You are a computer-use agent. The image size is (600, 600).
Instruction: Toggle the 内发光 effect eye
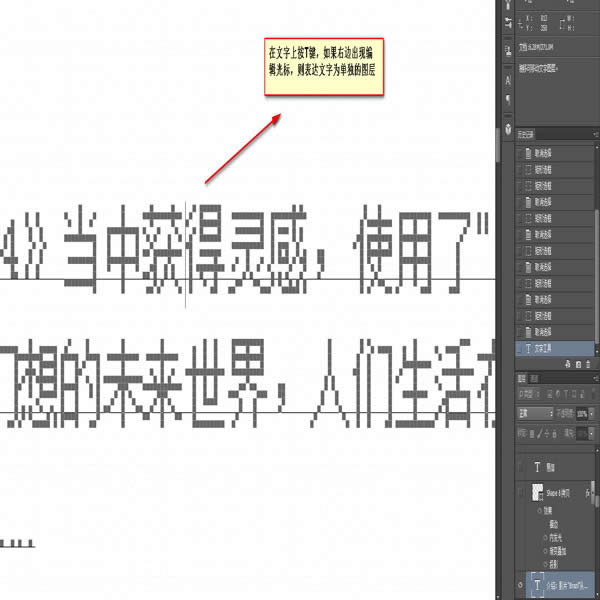click(x=545, y=538)
